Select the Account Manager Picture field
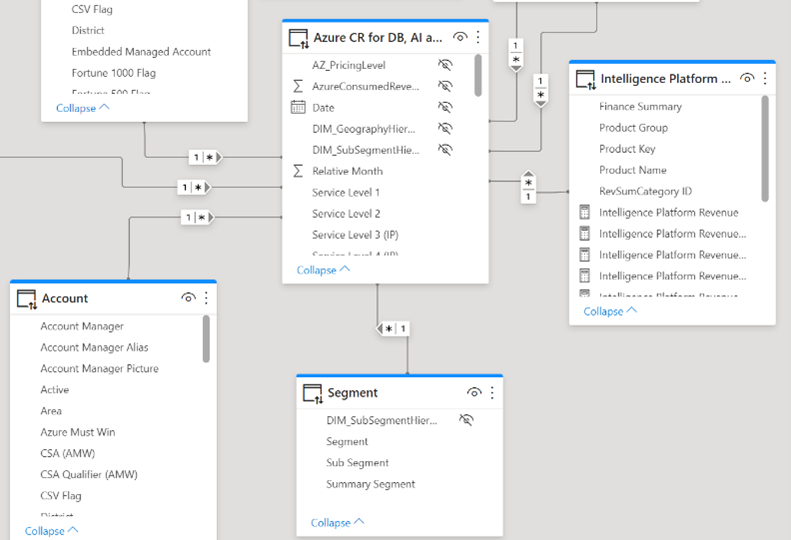This screenshot has width=791, height=540. pyautogui.click(x=99, y=368)
